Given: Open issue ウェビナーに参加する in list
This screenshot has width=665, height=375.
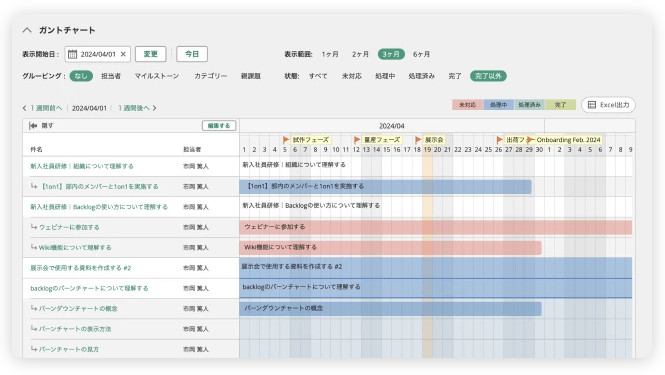Looking at the screenshot, I should point(69,227).
